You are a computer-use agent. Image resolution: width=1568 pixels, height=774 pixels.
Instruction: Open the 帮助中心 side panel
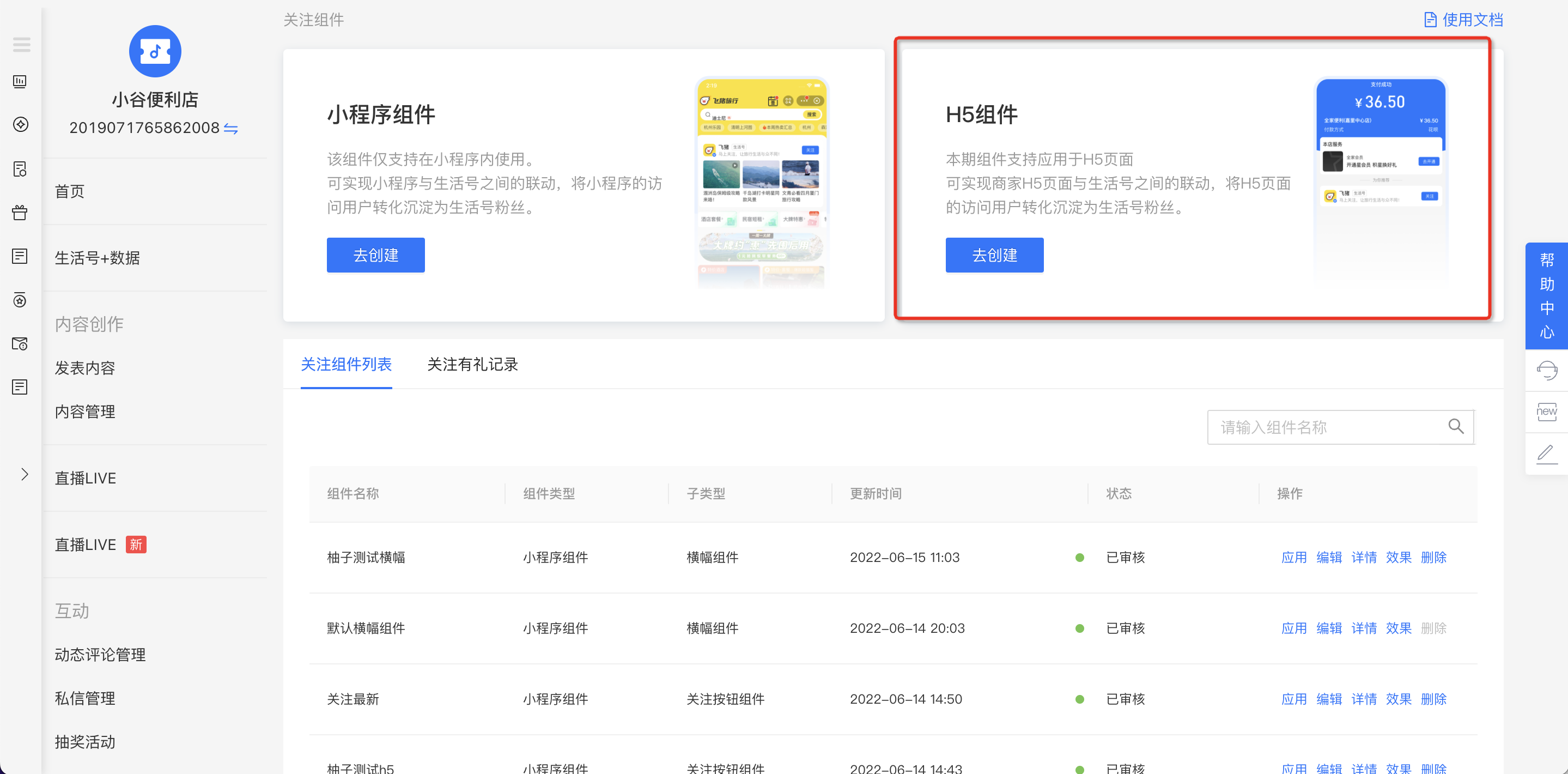coord(1546,296)
